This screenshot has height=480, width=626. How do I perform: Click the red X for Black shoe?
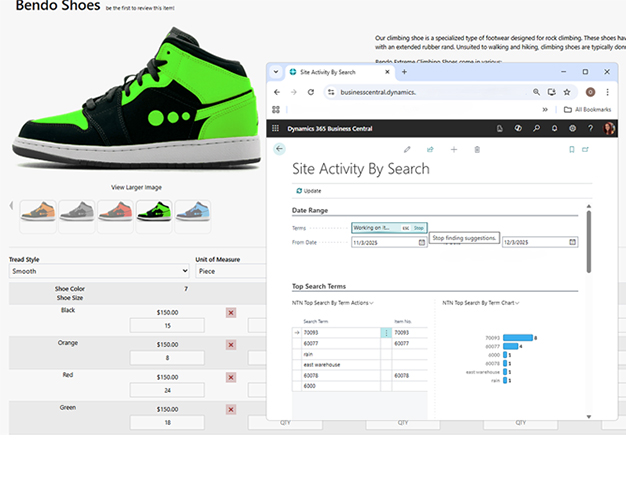point(231,313)
